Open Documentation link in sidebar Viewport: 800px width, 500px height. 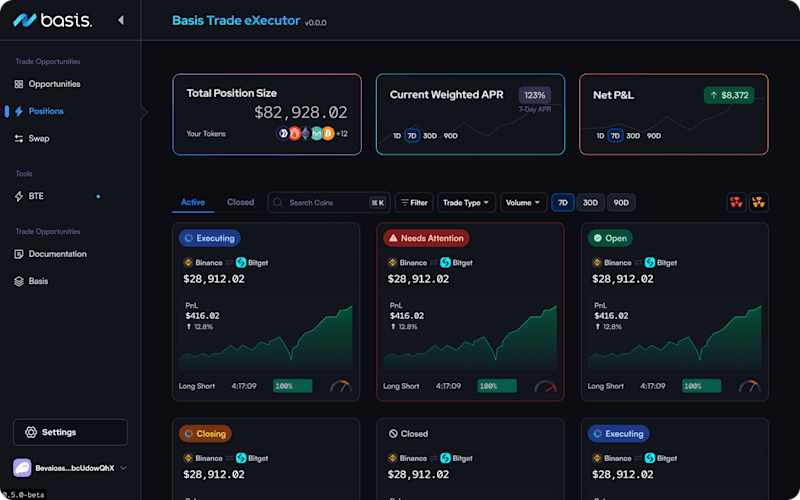pyautogui.click(x=51, y=254)
